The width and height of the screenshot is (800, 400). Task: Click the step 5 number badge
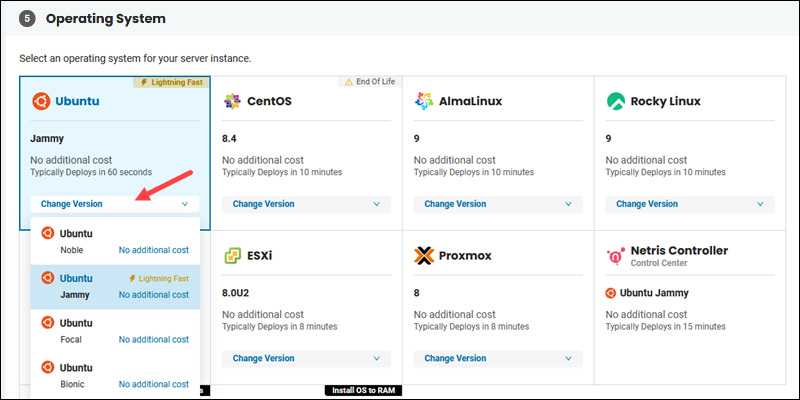[28, 19]
